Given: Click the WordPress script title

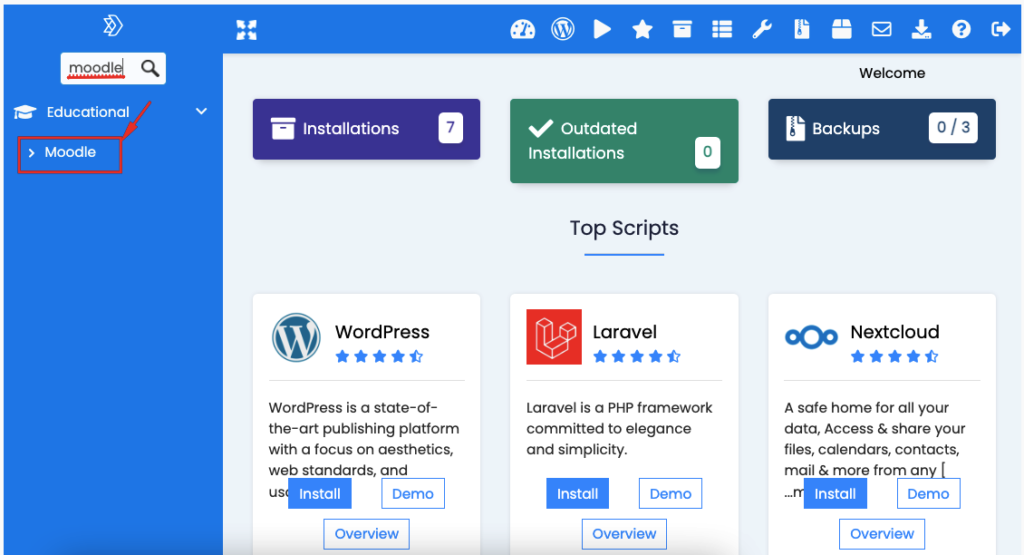Looking at the screenshot, I should (382, 332).
